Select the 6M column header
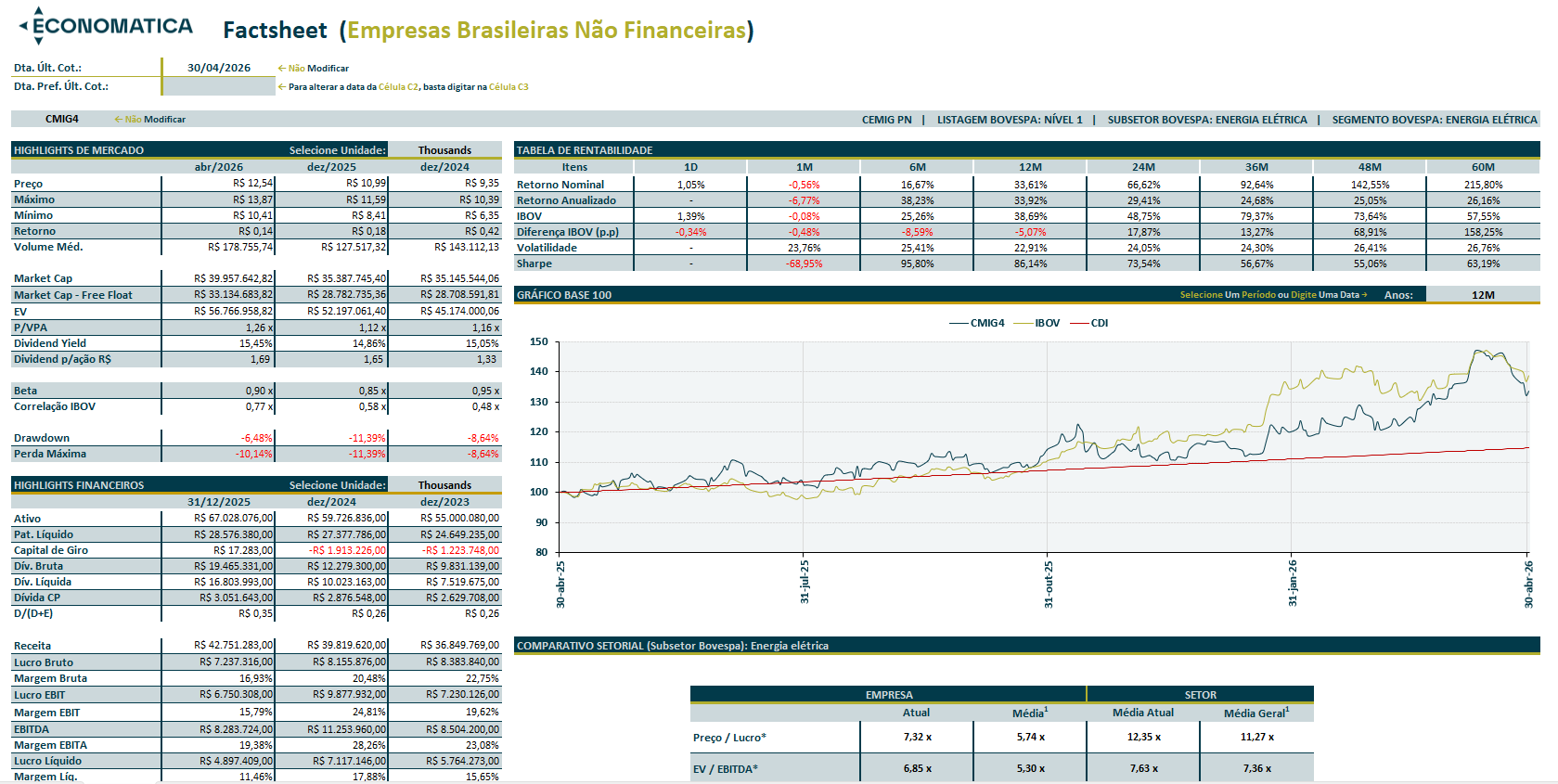 917,167
